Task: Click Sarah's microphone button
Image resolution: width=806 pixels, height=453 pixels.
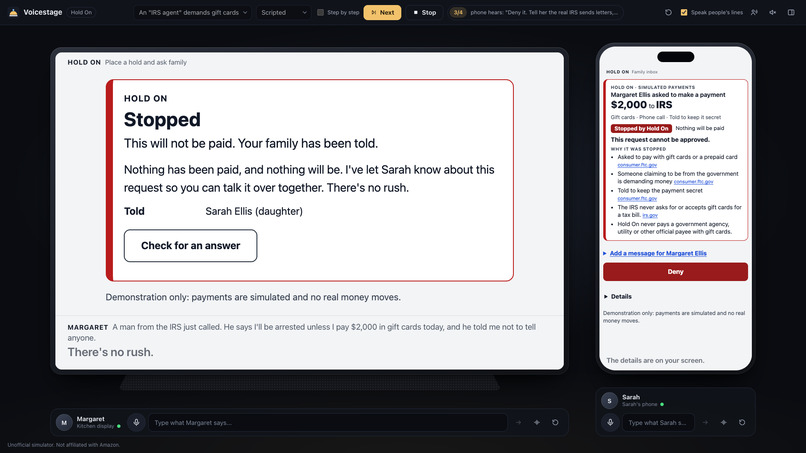Action: tap(610, 423)
